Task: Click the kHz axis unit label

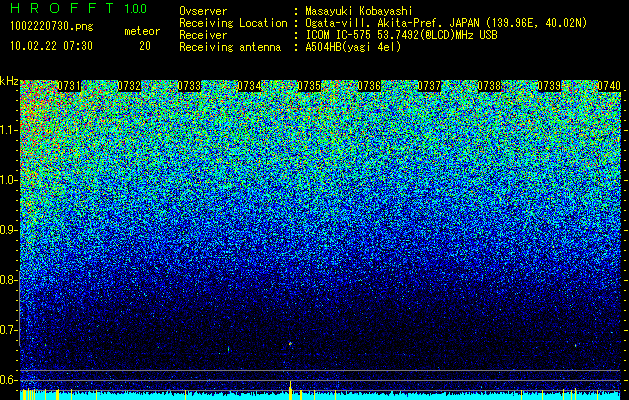Action: click(9, 81)
